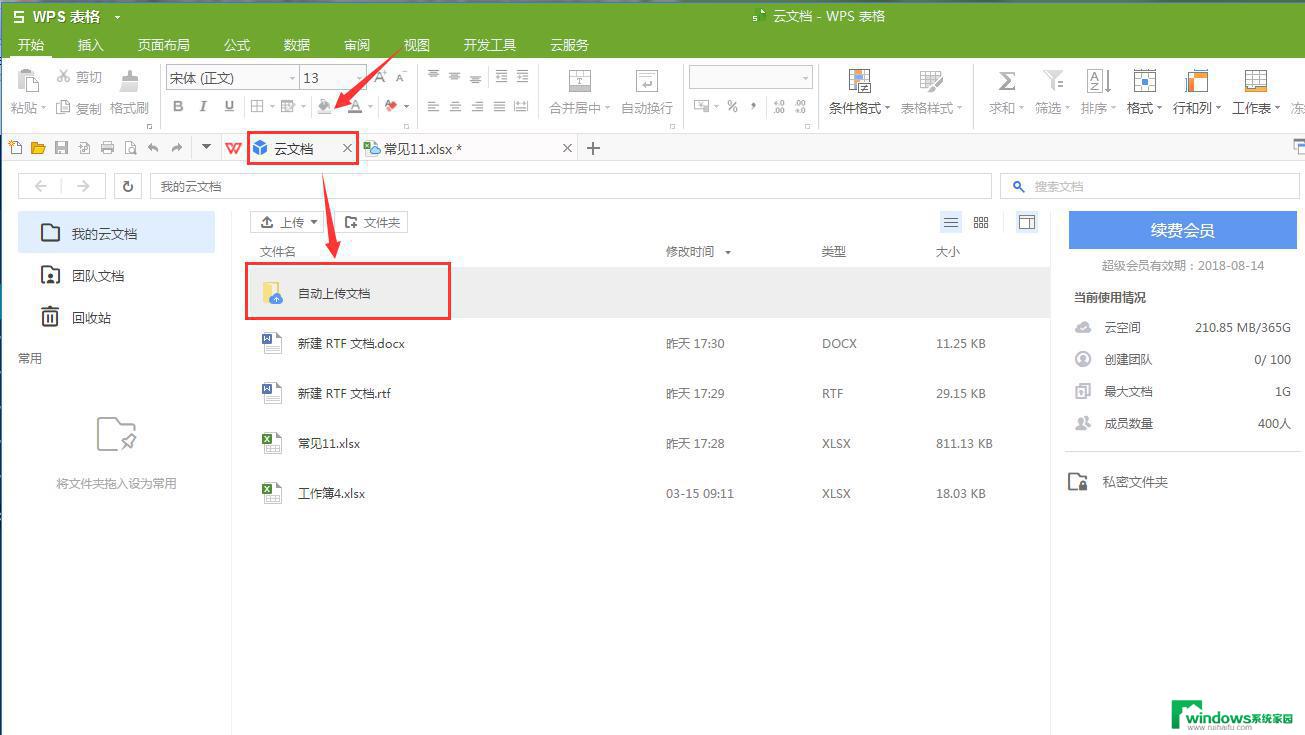Switch to list view mode
1305x735 pixels.
[951, 222]
